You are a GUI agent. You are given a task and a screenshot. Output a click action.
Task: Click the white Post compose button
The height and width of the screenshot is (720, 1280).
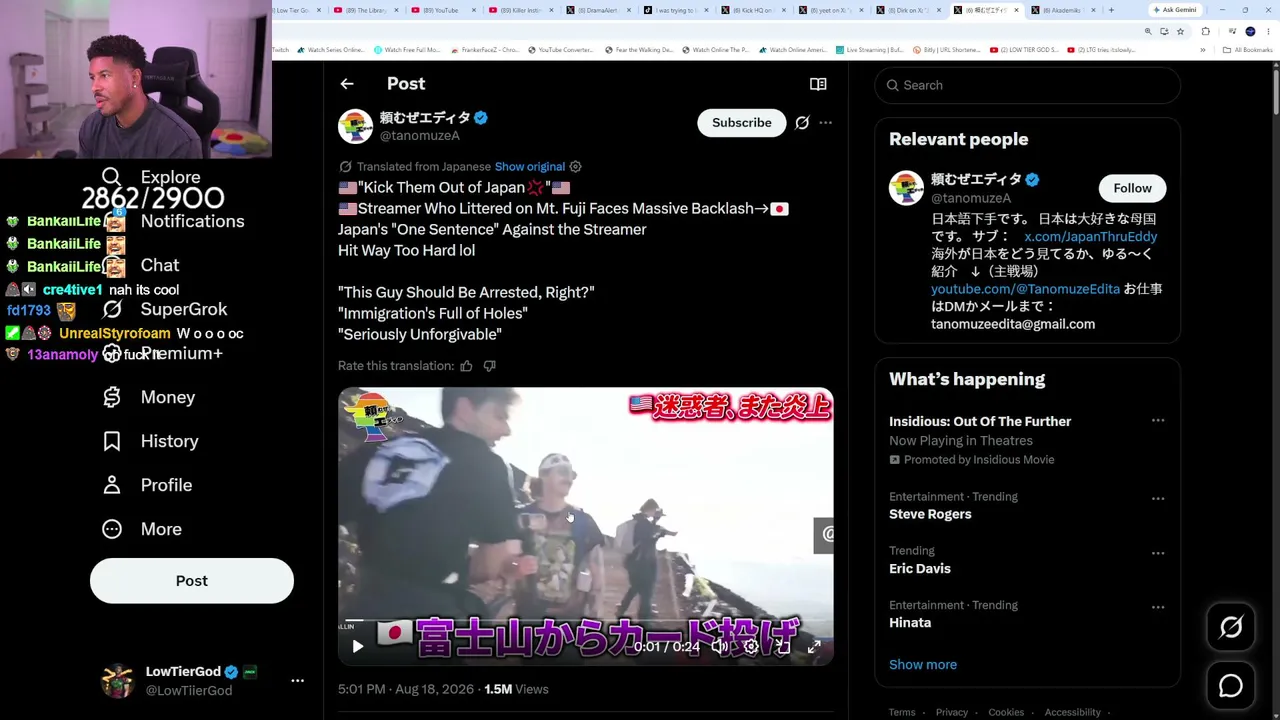coord(192,581)
